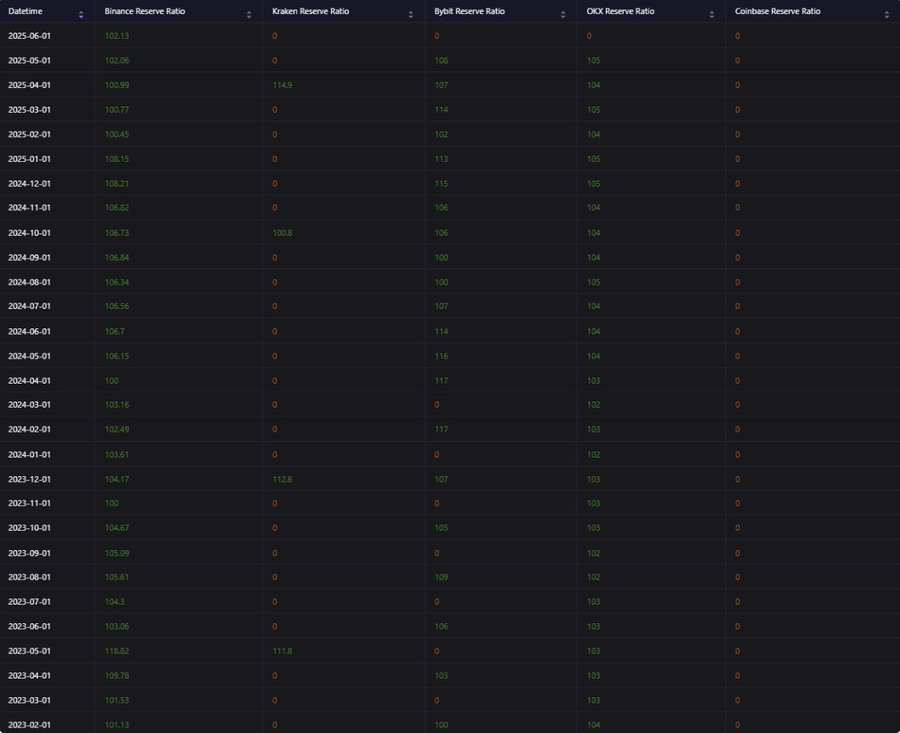Click Binance value 106.7
Viewport: 900px width, 733px height.
click(x=115, y=332)
